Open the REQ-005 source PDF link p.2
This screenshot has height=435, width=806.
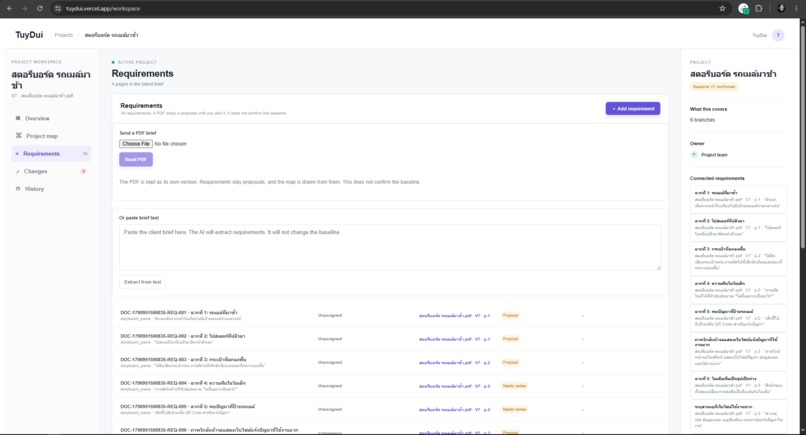[454, 410]
